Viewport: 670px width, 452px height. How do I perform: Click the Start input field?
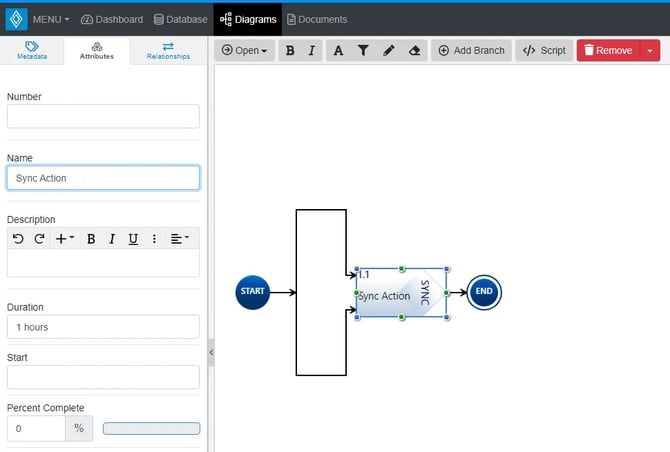[103, 377]
